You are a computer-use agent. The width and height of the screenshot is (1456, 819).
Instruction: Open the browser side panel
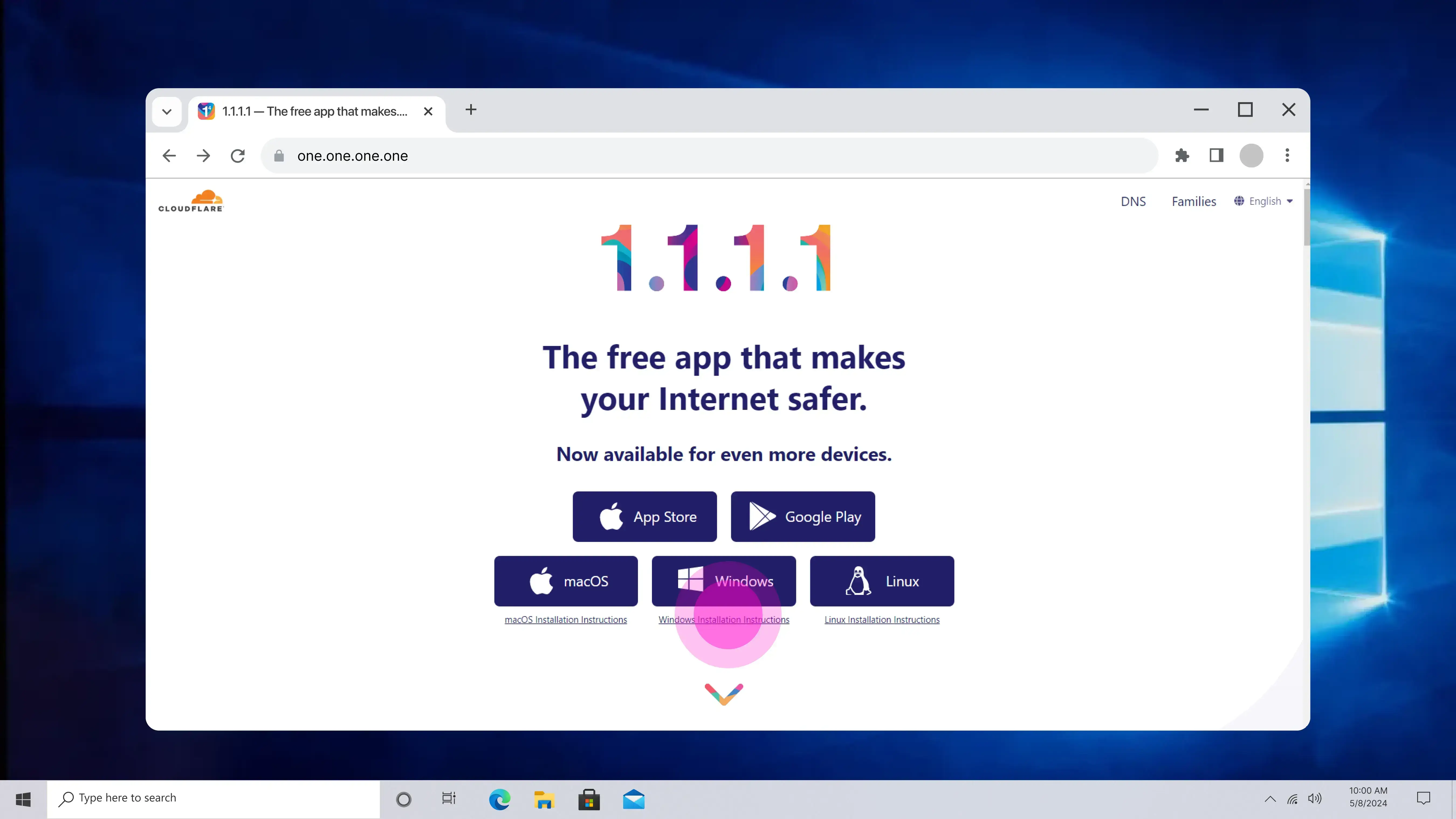[1216, 155]
